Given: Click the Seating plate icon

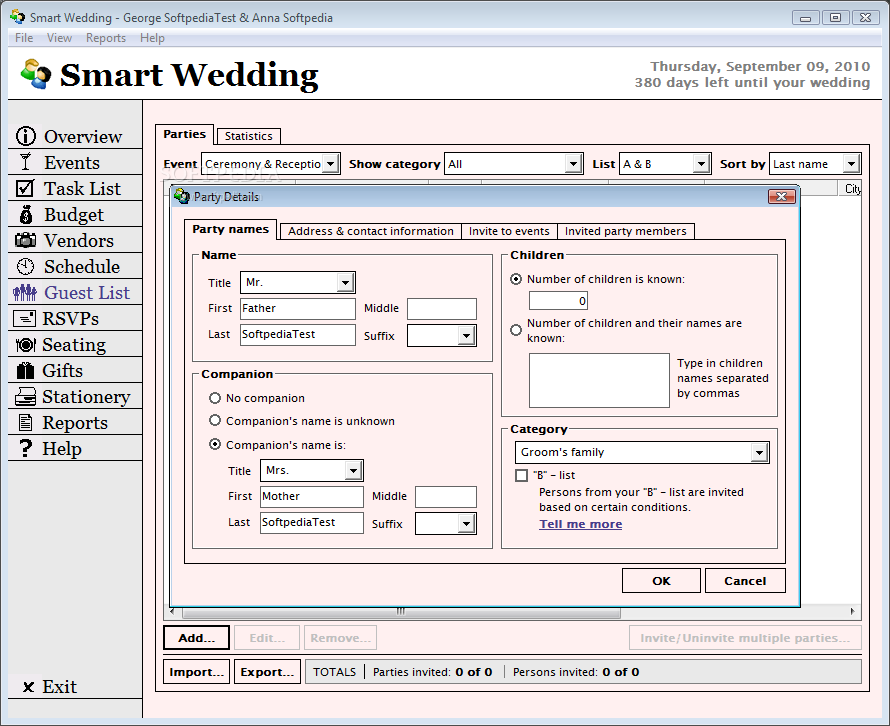Looking at the screenshot, I should (26, 345).
